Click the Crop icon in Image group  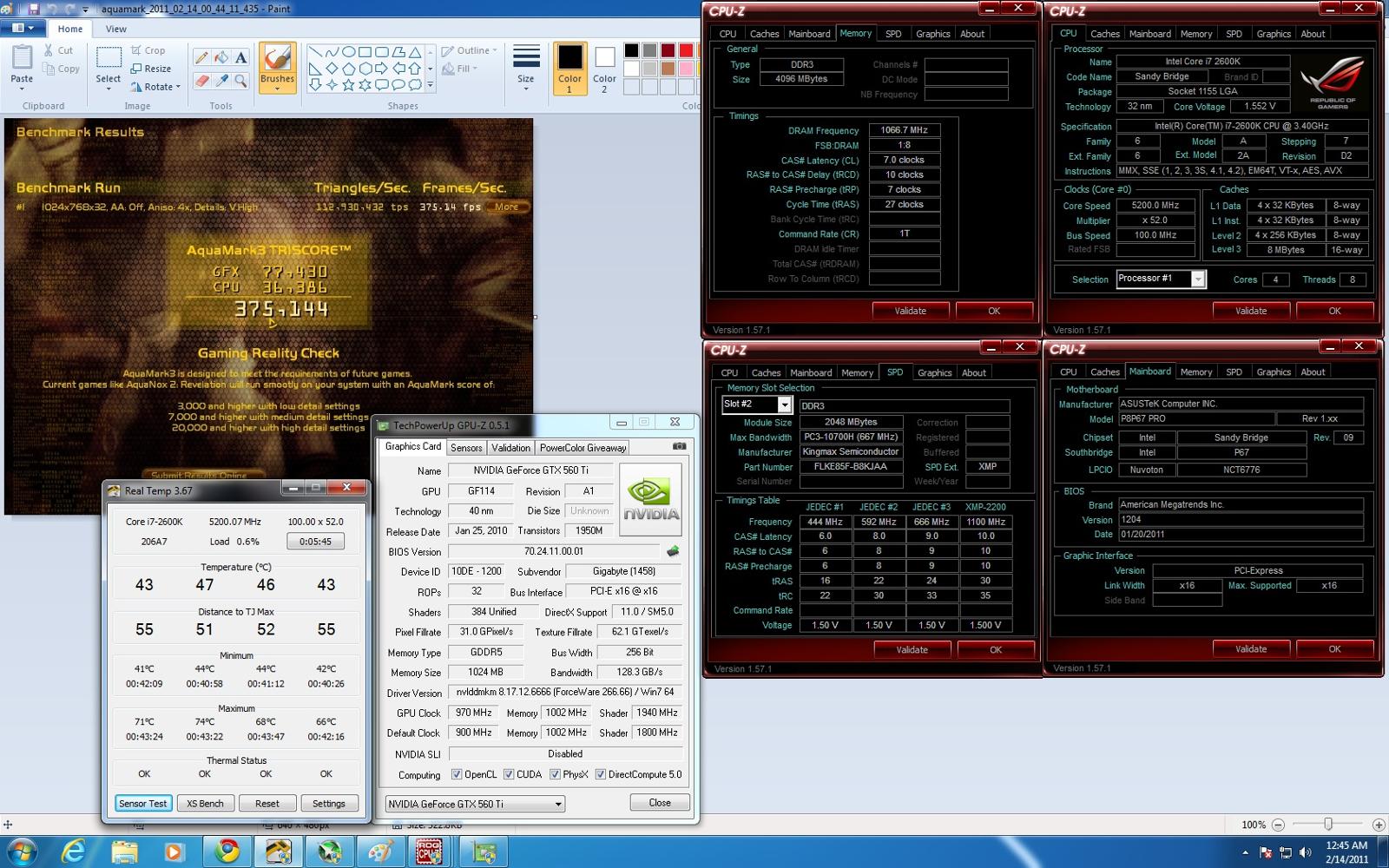coord(136,50)
